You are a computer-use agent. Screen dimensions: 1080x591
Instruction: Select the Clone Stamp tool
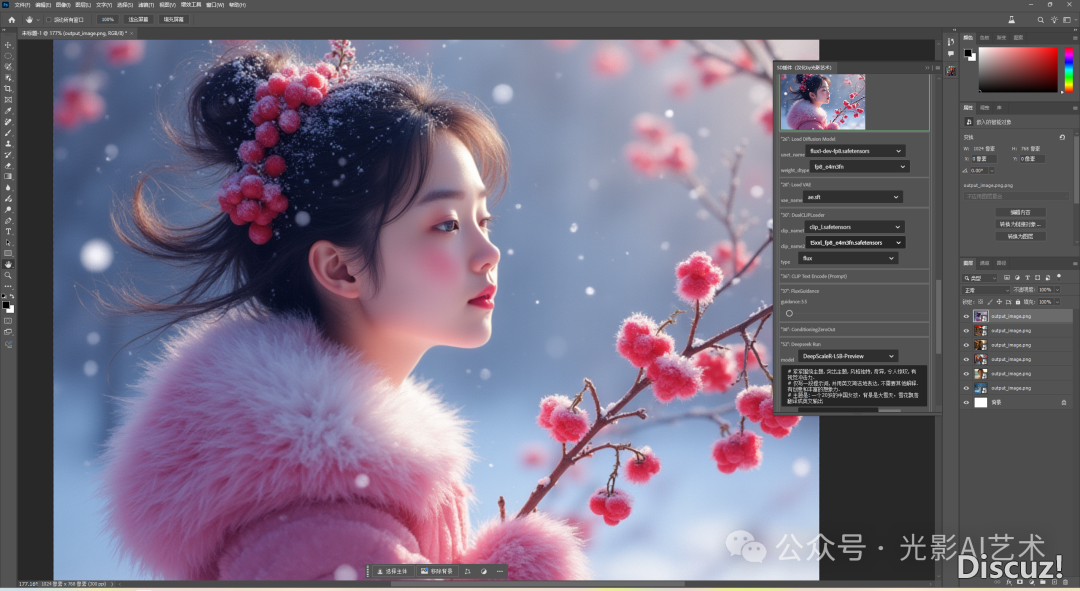[x=8, y=144]
